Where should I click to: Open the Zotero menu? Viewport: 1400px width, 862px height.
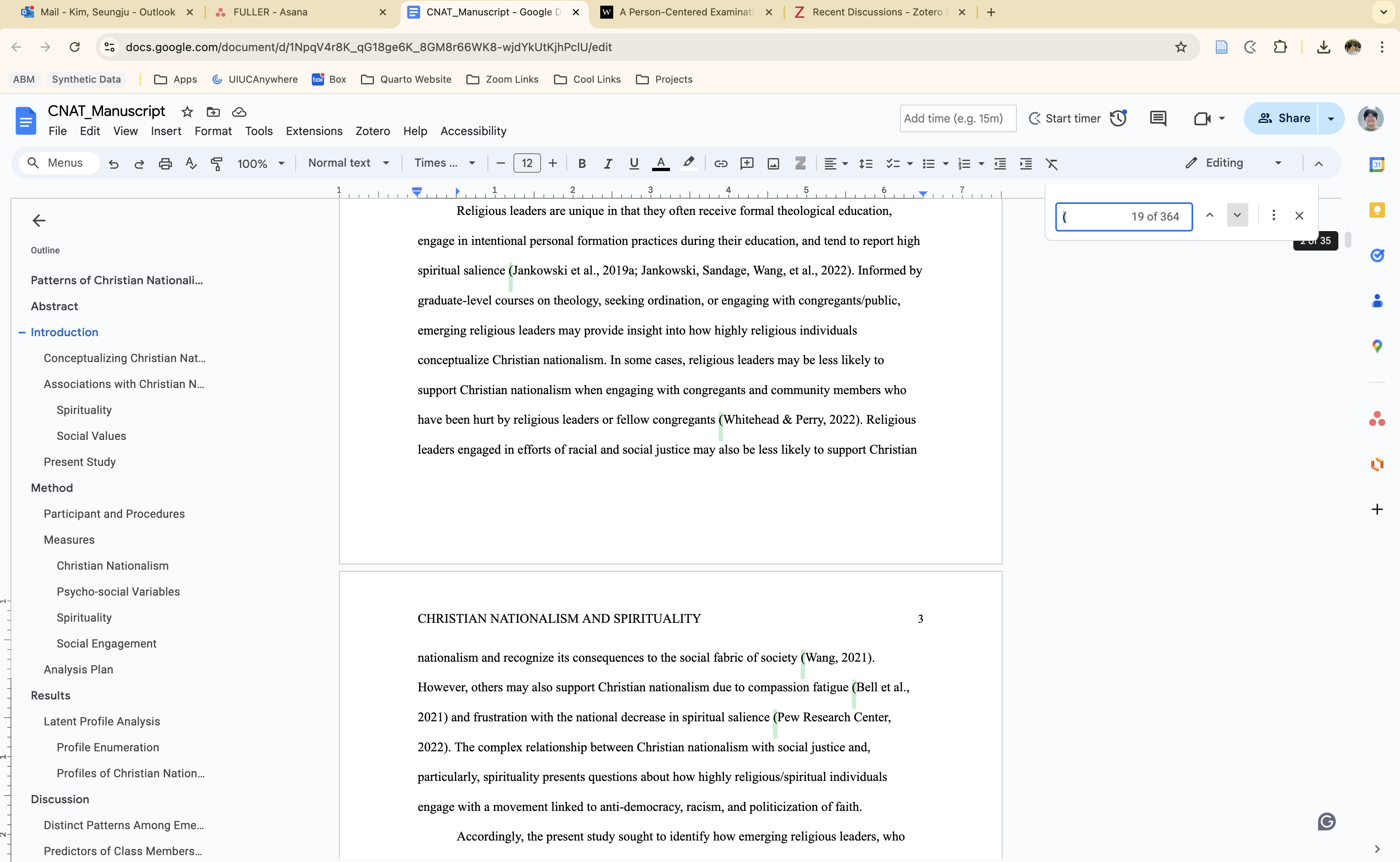(372, 131)
